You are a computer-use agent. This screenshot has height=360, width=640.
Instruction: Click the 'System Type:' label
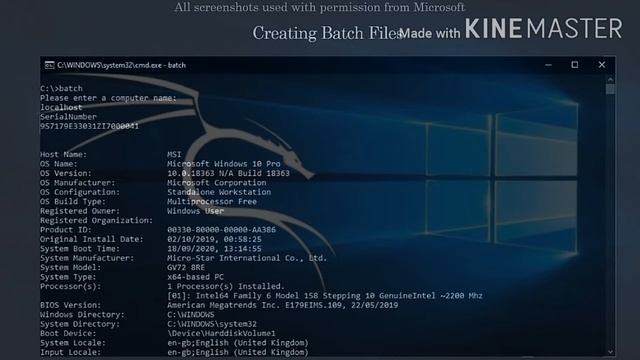68,277
